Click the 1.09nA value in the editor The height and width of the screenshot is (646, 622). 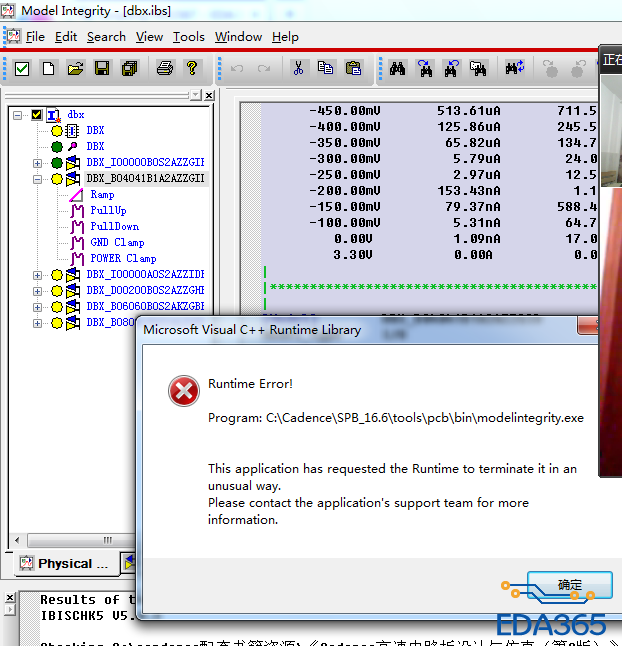click(477, 239)
